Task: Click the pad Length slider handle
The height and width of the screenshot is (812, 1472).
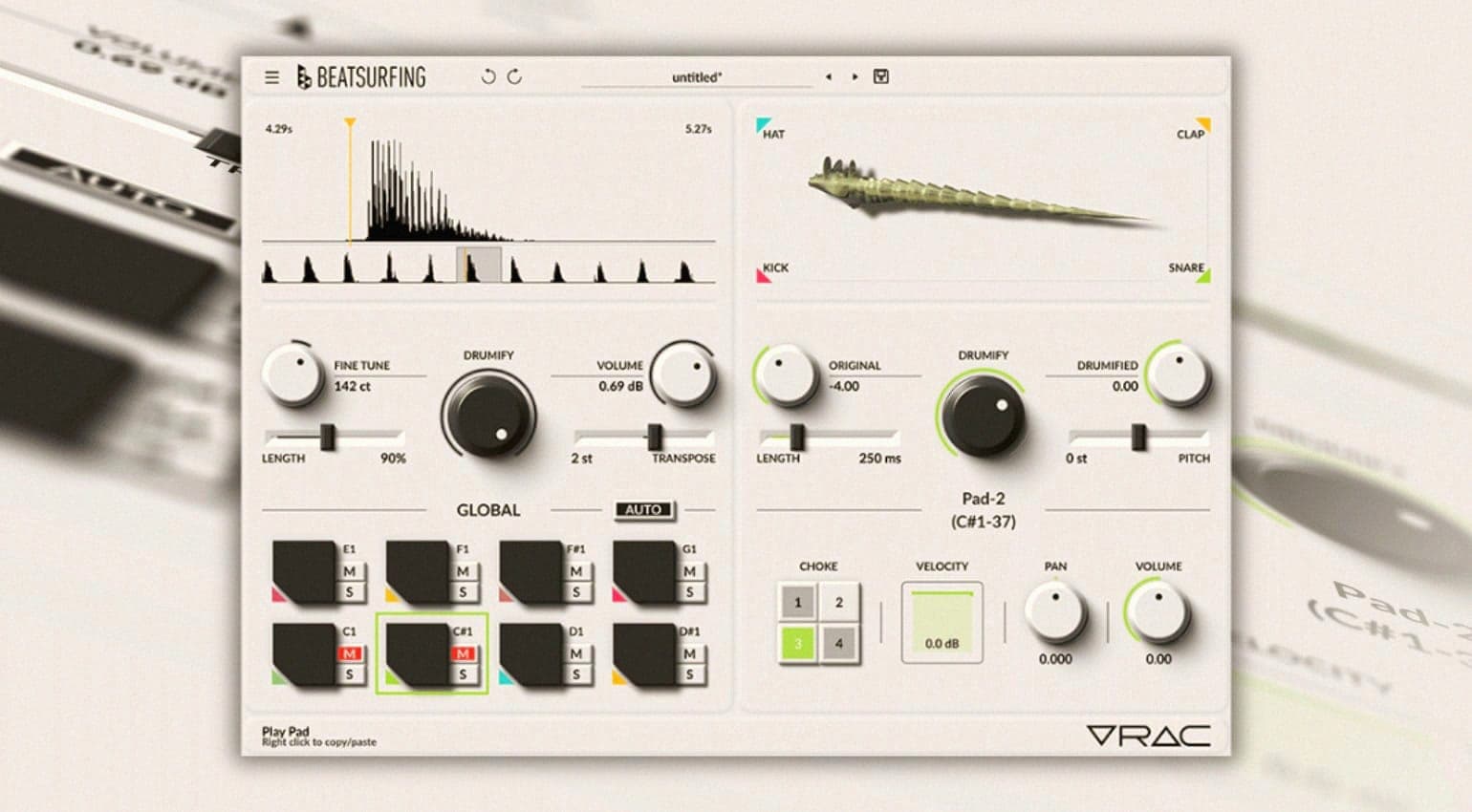Action: tap(796, 437)
